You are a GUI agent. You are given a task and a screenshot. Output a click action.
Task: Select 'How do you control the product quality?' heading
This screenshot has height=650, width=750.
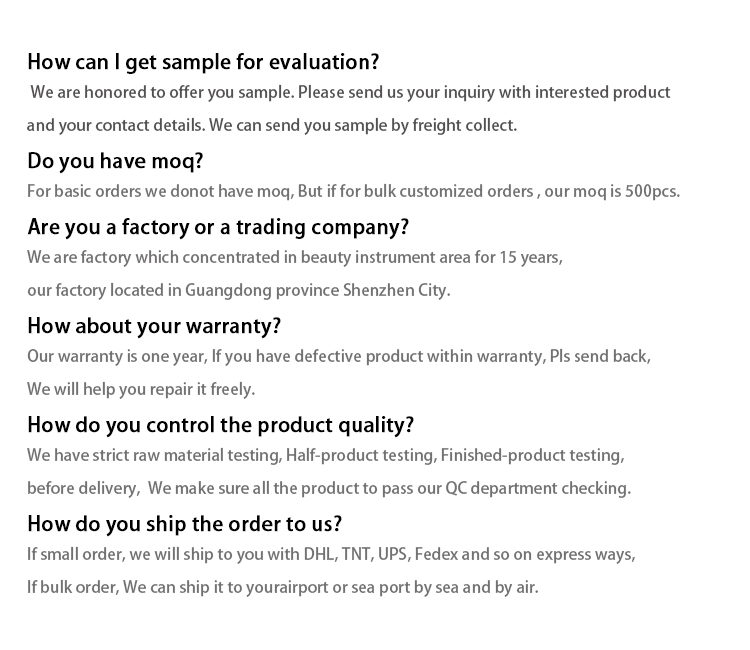point(220,425)
